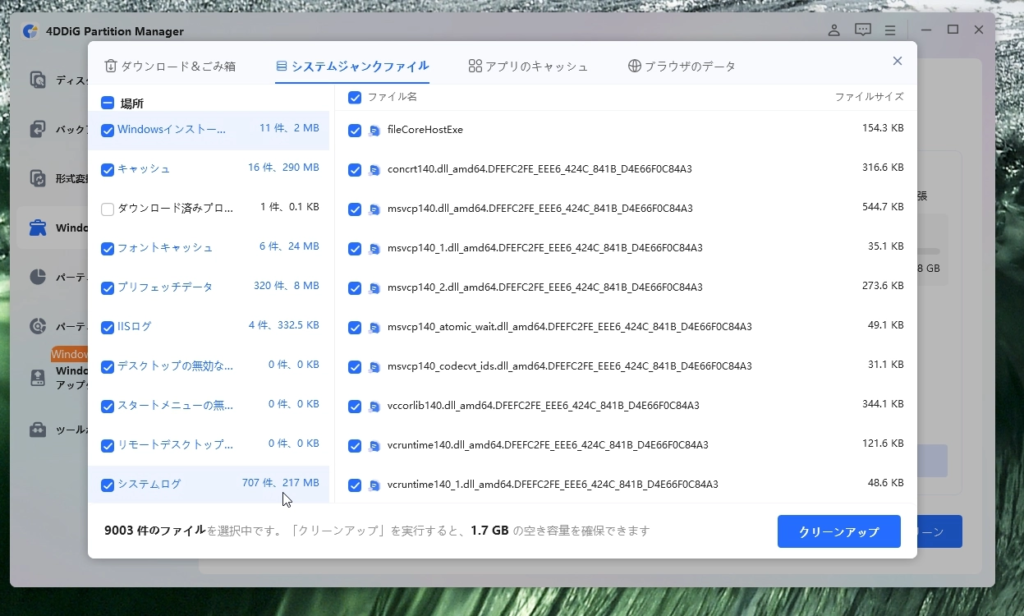Uncheck the vccorlib140.dll file checkbox
The height and width of the screenshot is (616, 1024).
click(x=355, y=406)
